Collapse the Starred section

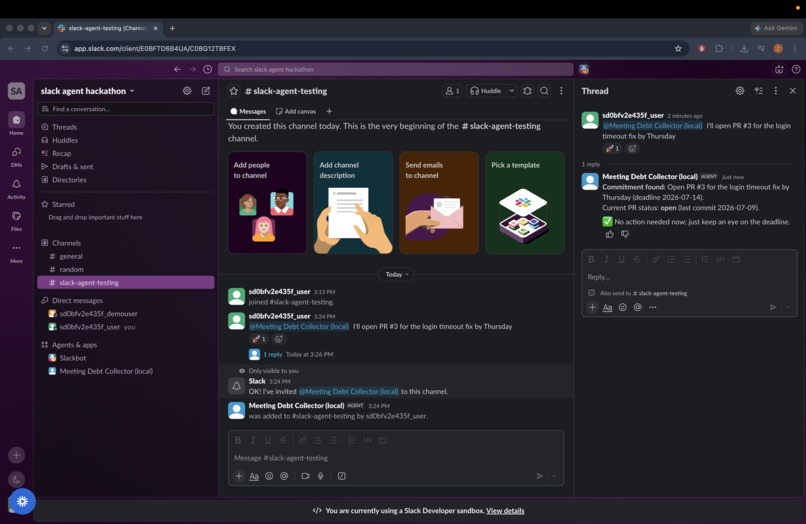point(63,204)
